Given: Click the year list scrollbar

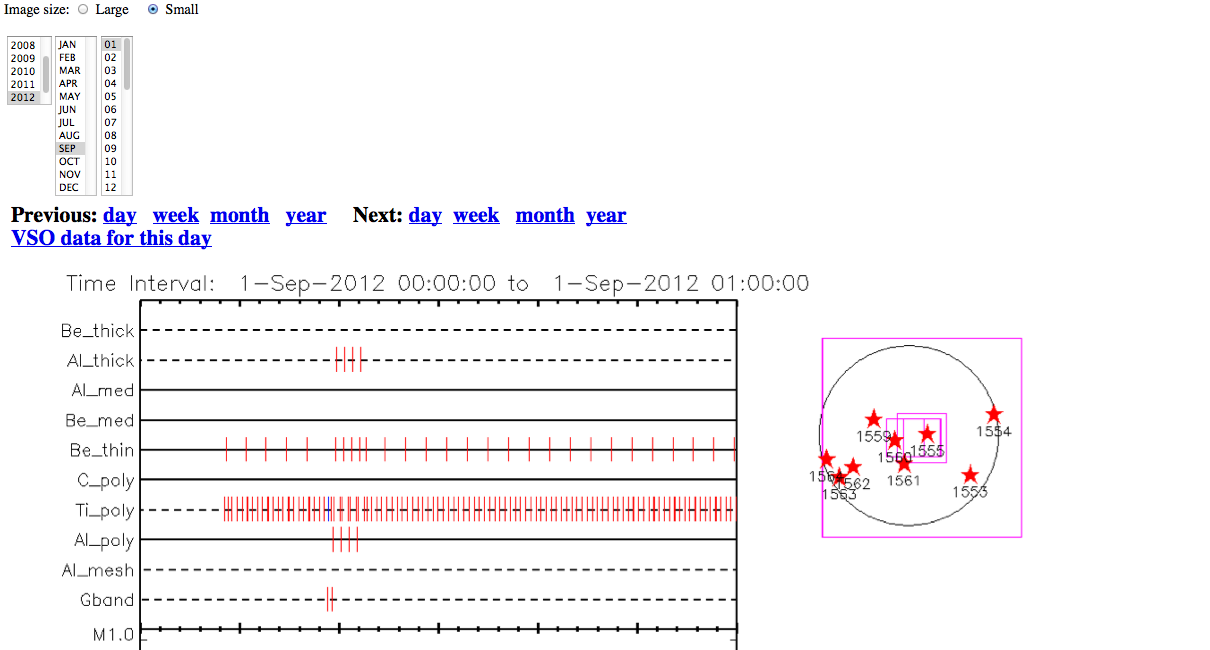Looking at the screenshot, I should [46, 70].
